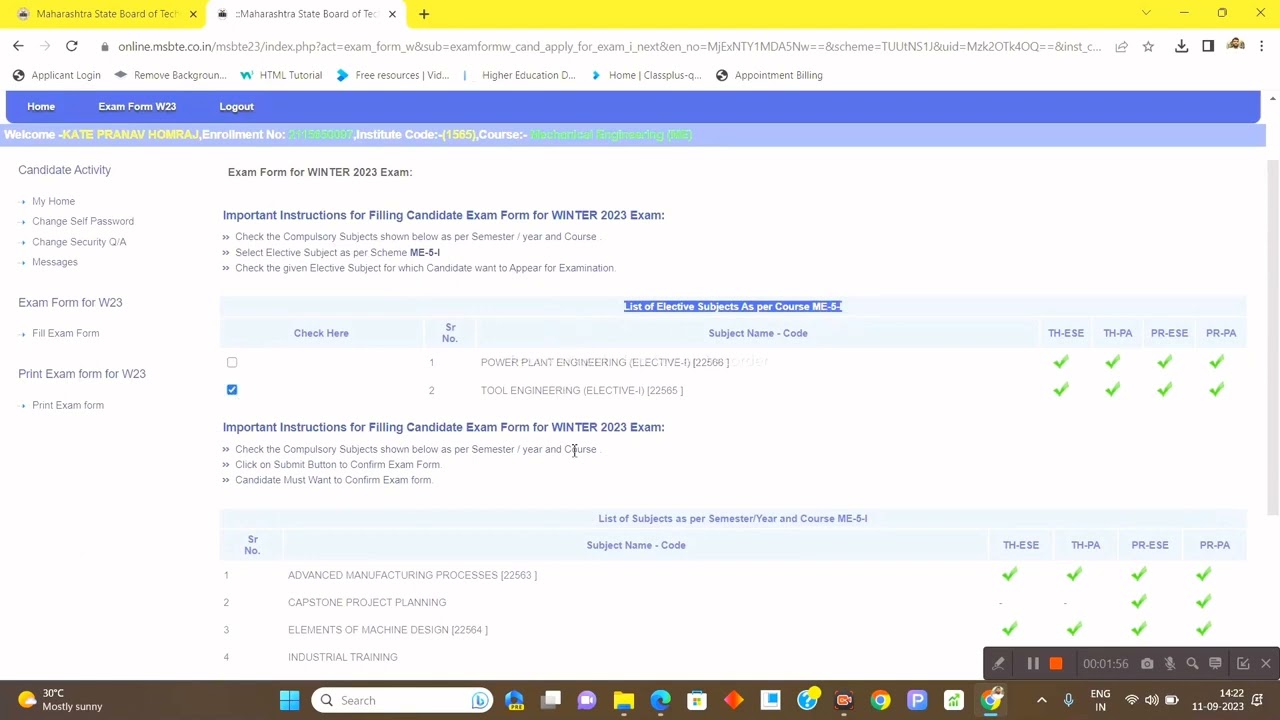Toggle the recorder's muted microphone icon
The width and height of the screenshot is (1280, 720).
click(1169, 664)
